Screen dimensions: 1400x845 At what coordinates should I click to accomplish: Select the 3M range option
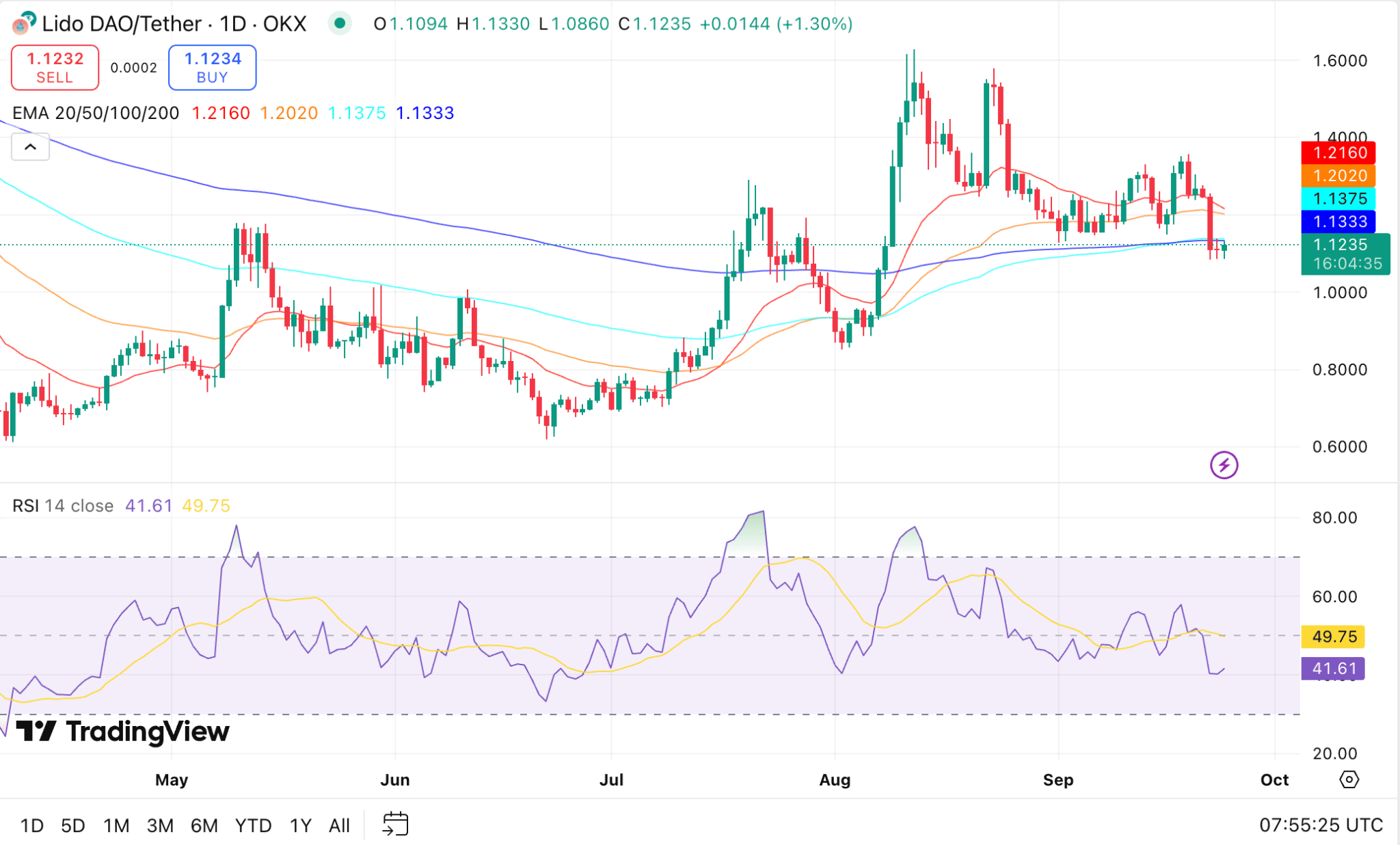coord(161,825)
